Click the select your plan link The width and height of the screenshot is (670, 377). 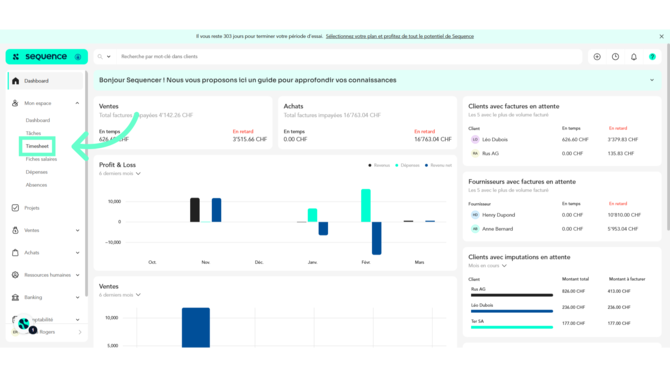tap(400, 36)
